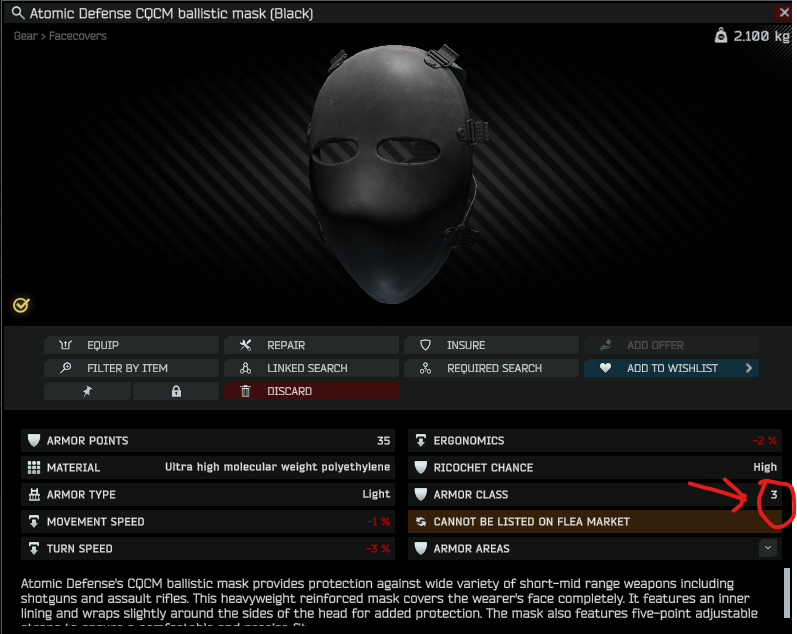Screen dimensions: 797x634
Task: Discard the ballistic mask
Action: click(x=311, y=391)
